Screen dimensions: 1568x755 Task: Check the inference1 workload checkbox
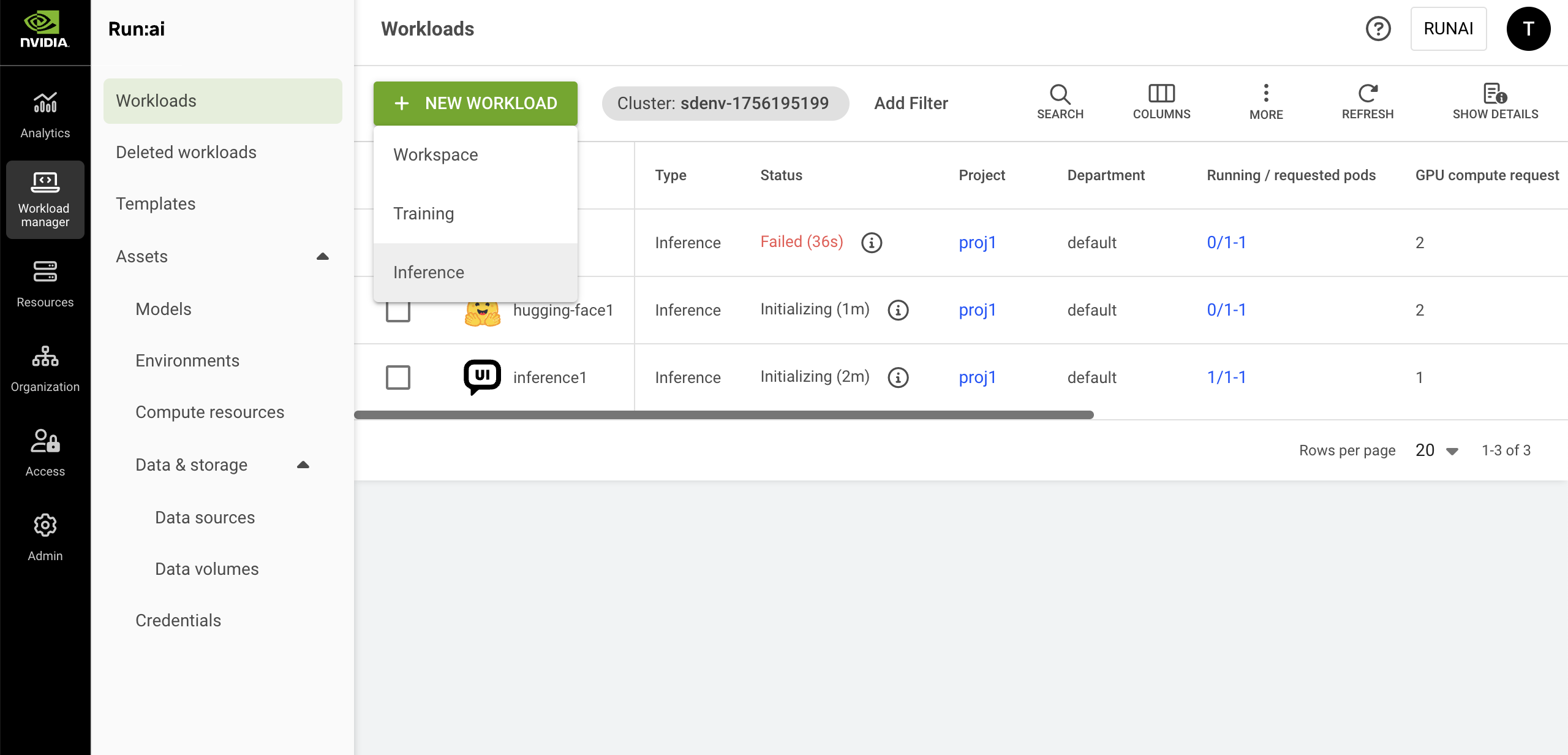[398, 377]
